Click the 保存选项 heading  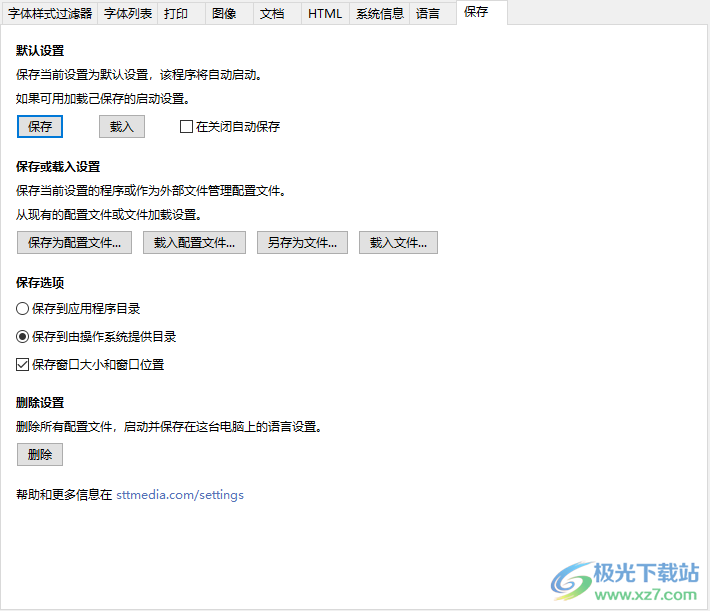pyautogui.click(x=40, y=283)
